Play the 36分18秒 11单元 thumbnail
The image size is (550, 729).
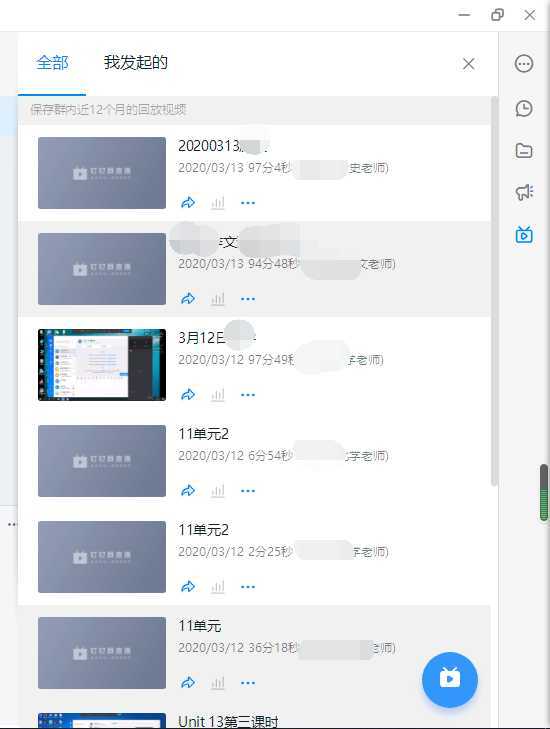click(102, 653)
